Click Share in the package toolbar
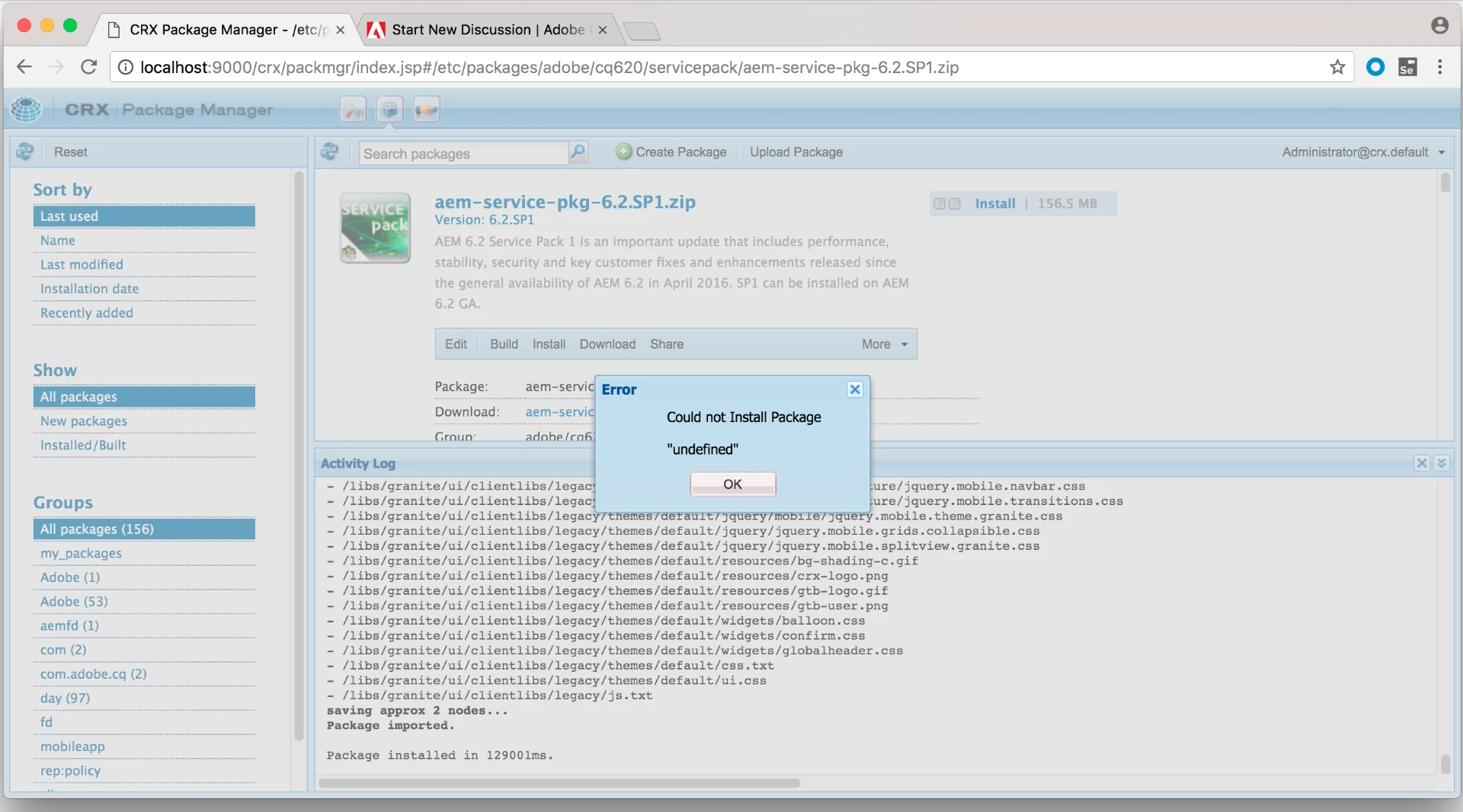 [667, 344]
